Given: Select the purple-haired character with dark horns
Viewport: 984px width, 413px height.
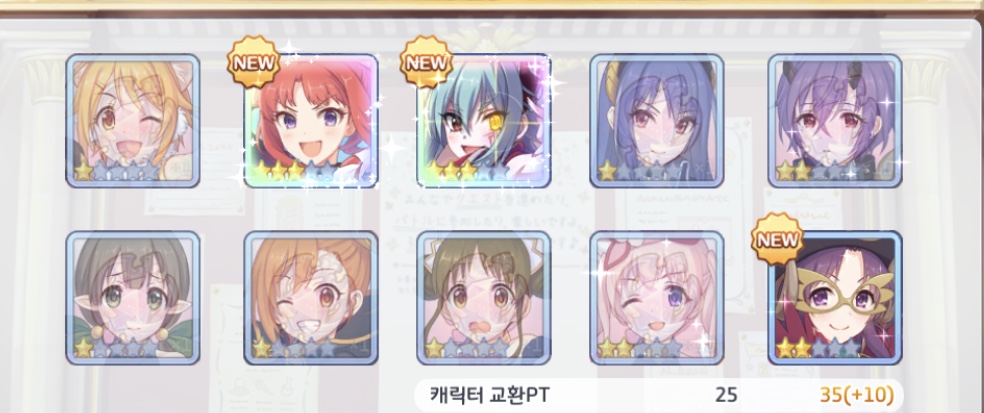Looking at the screenshot, I should (x=835, y=121).
